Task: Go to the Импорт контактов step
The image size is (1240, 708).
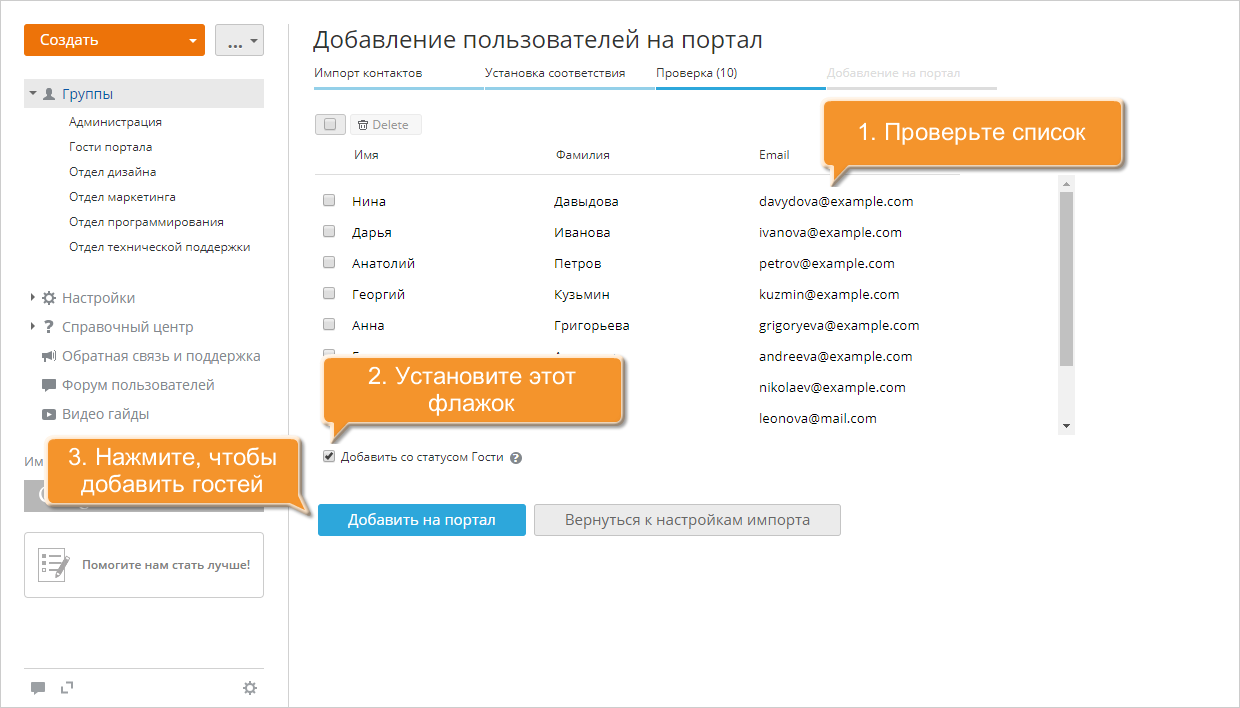Action: click(368, 73)
